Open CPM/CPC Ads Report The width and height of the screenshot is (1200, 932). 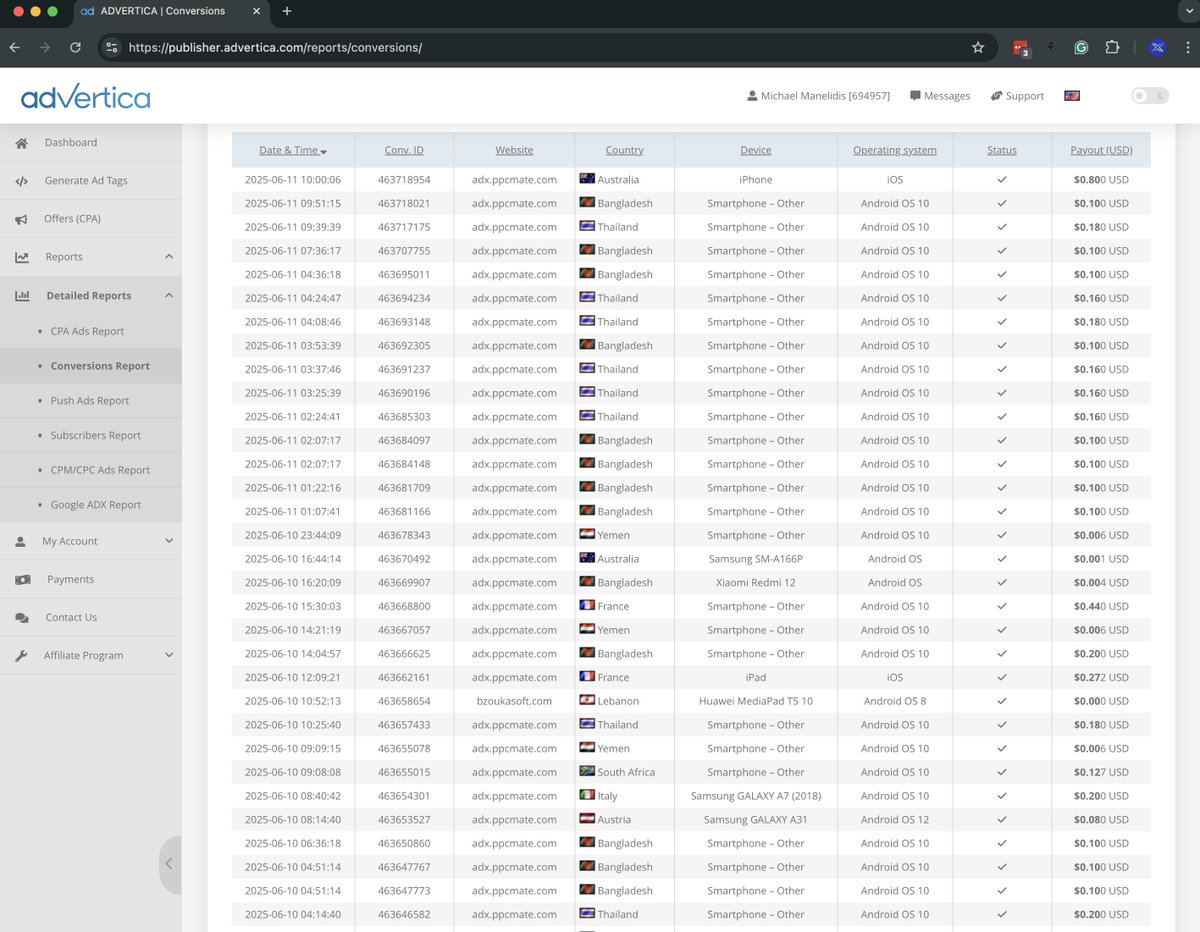pos(100,470)
